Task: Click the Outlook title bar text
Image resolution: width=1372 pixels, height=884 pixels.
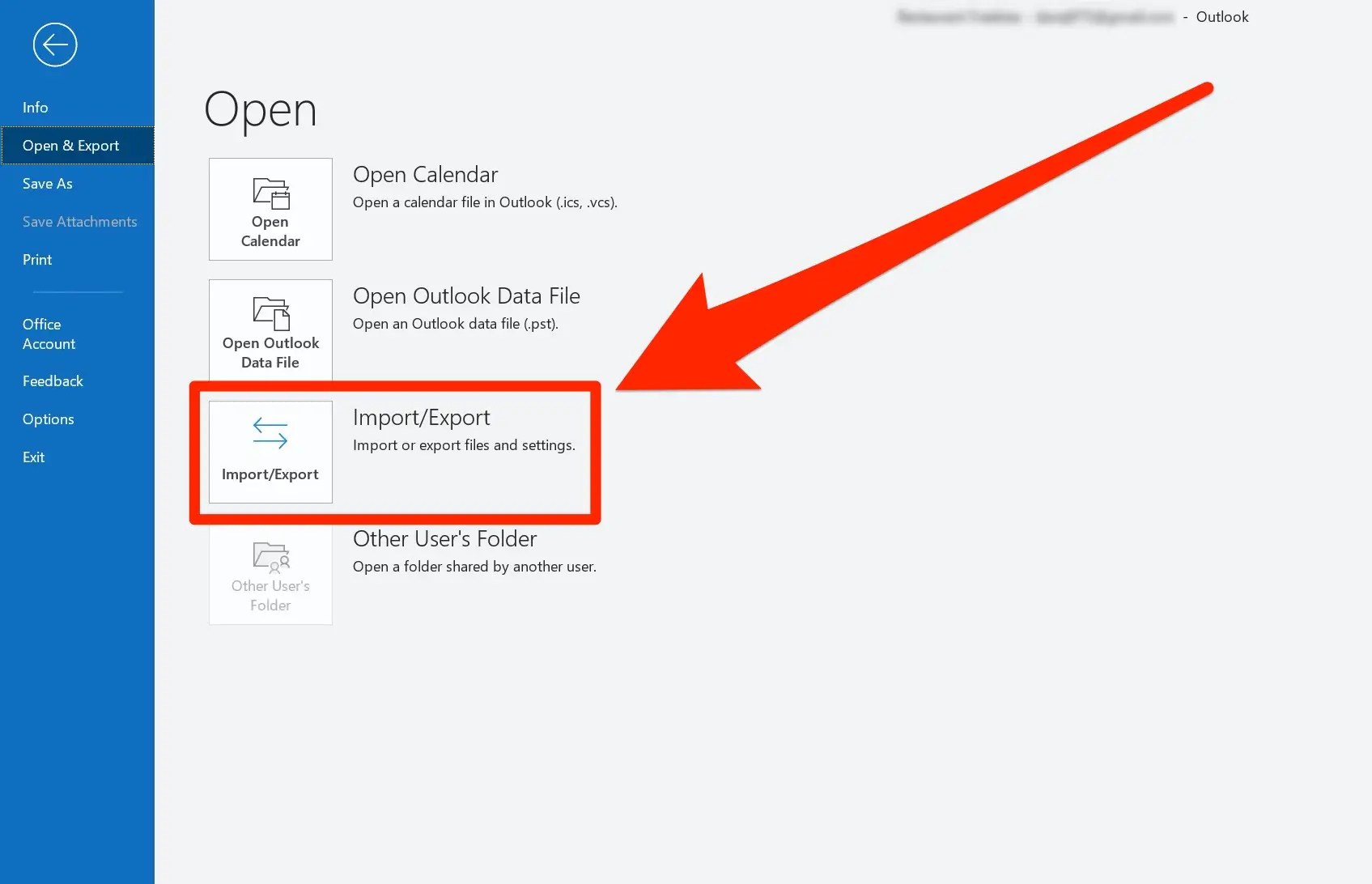Action: (x=1222, y=17)
